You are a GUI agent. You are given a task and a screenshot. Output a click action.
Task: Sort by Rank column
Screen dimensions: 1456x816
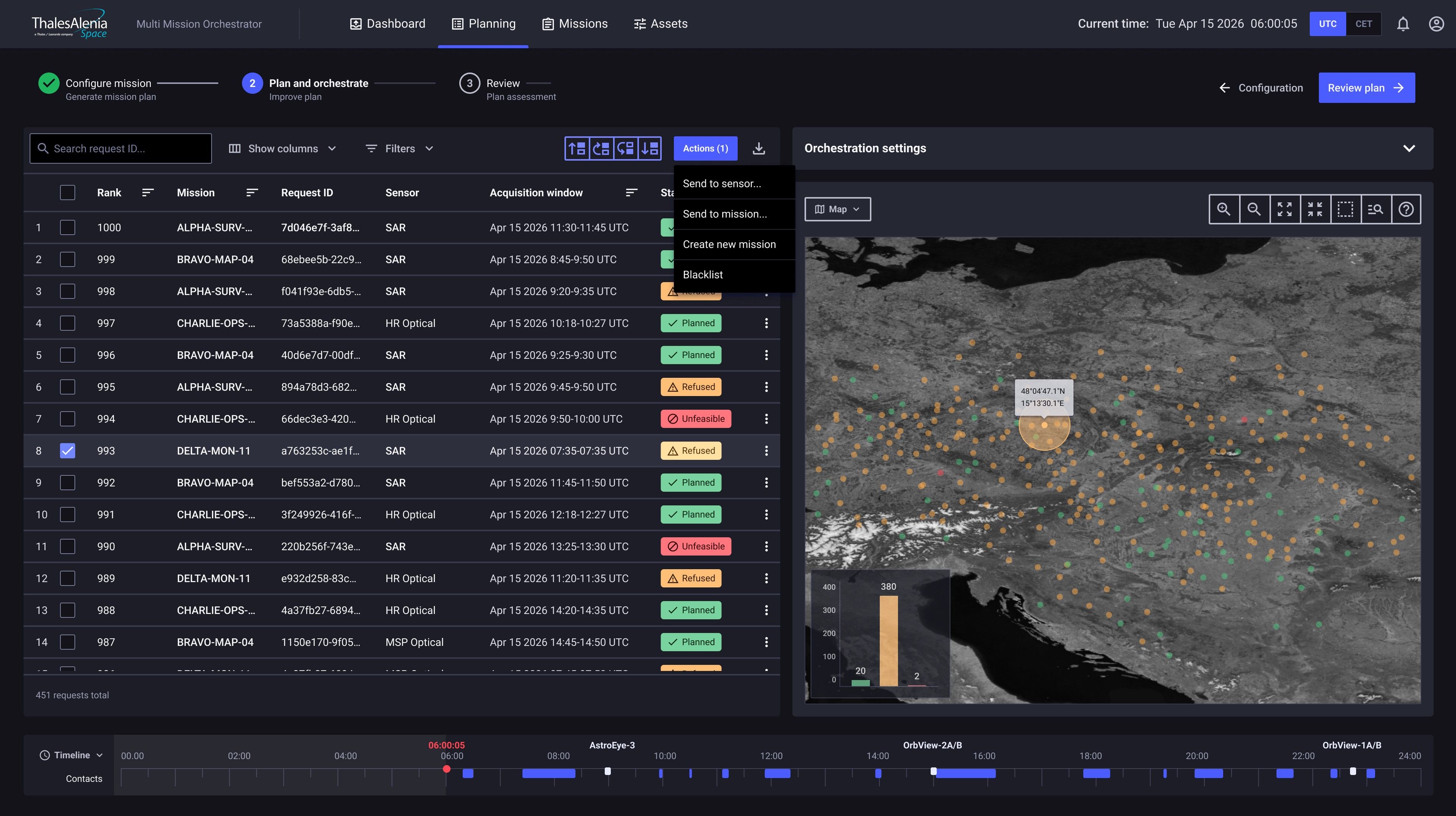[147, 193]
